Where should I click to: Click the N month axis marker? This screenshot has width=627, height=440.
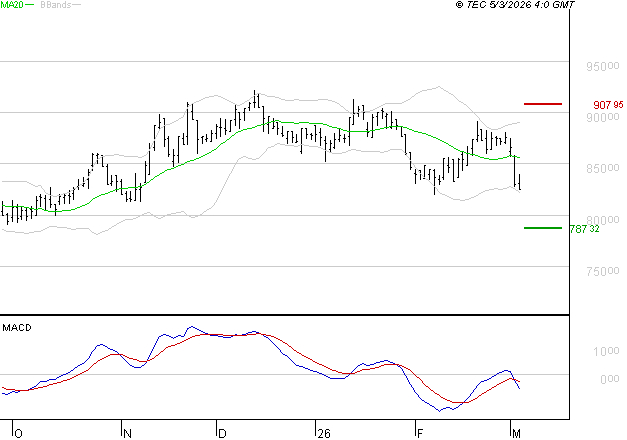click(127, 434)
